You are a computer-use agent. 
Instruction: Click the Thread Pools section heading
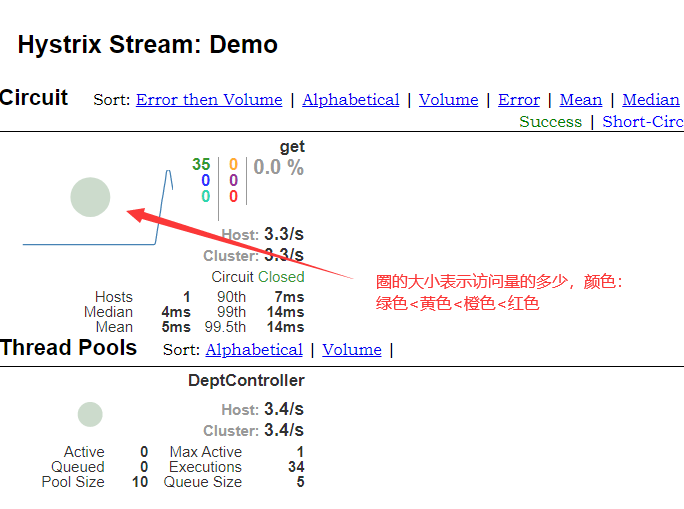pyautogui.click(x=68, y=348)
